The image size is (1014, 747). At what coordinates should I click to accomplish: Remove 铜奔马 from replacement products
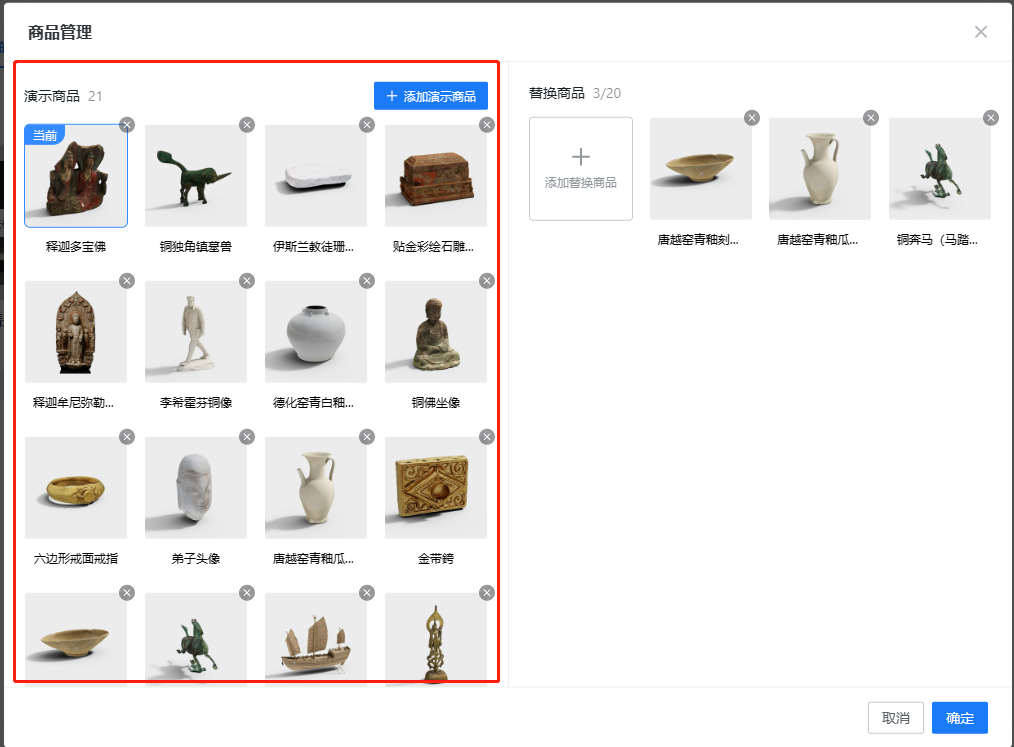[x=991, y=118]
